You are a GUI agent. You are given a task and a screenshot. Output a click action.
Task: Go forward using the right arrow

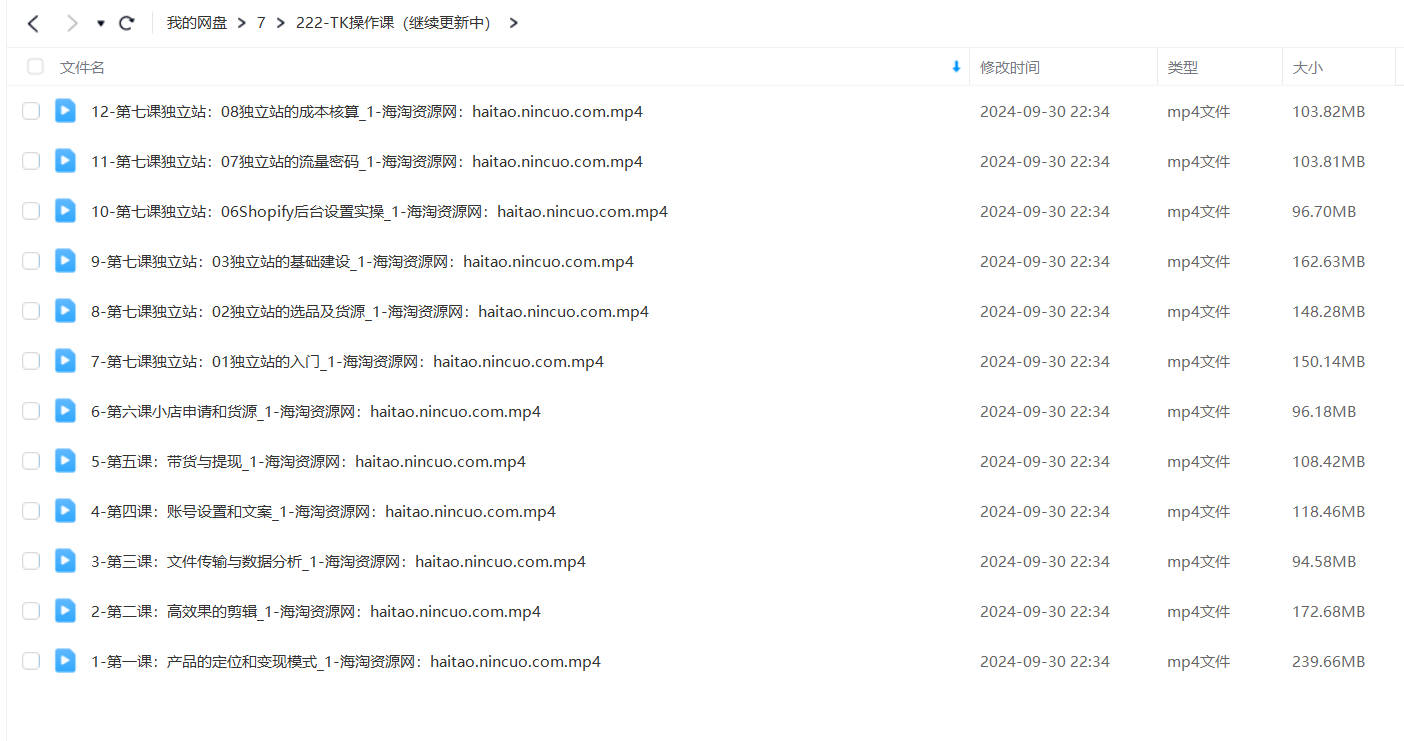point(71,23)
